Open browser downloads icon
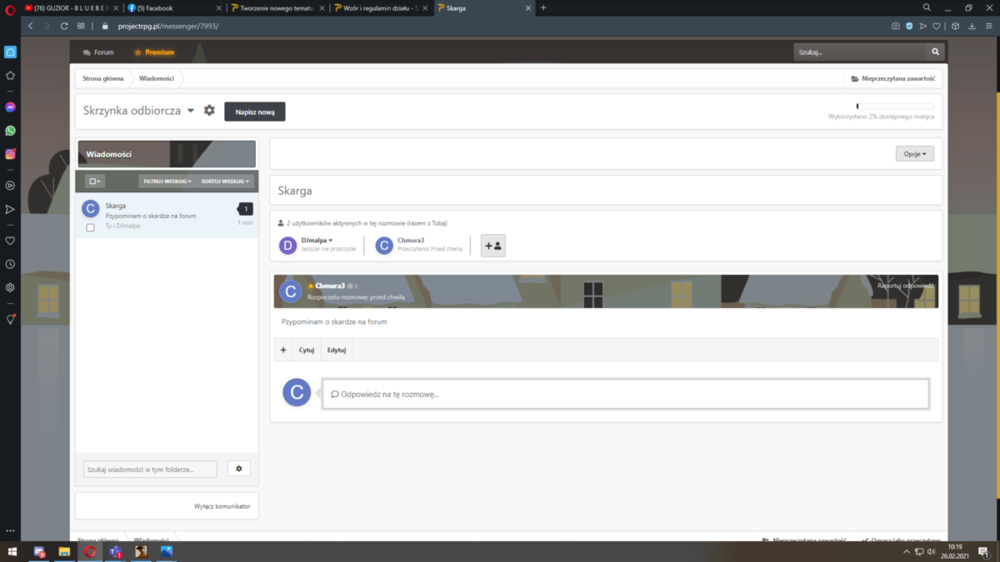 (x=972, y=26)
